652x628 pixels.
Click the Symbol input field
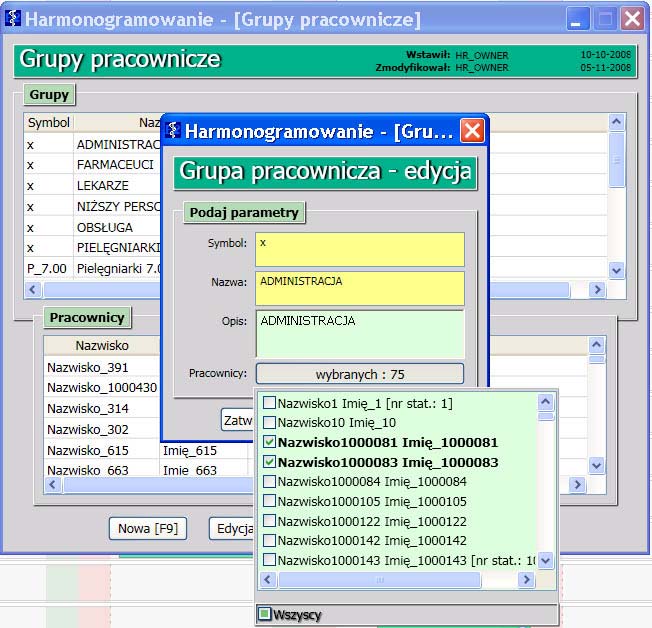tap(360, 249)
